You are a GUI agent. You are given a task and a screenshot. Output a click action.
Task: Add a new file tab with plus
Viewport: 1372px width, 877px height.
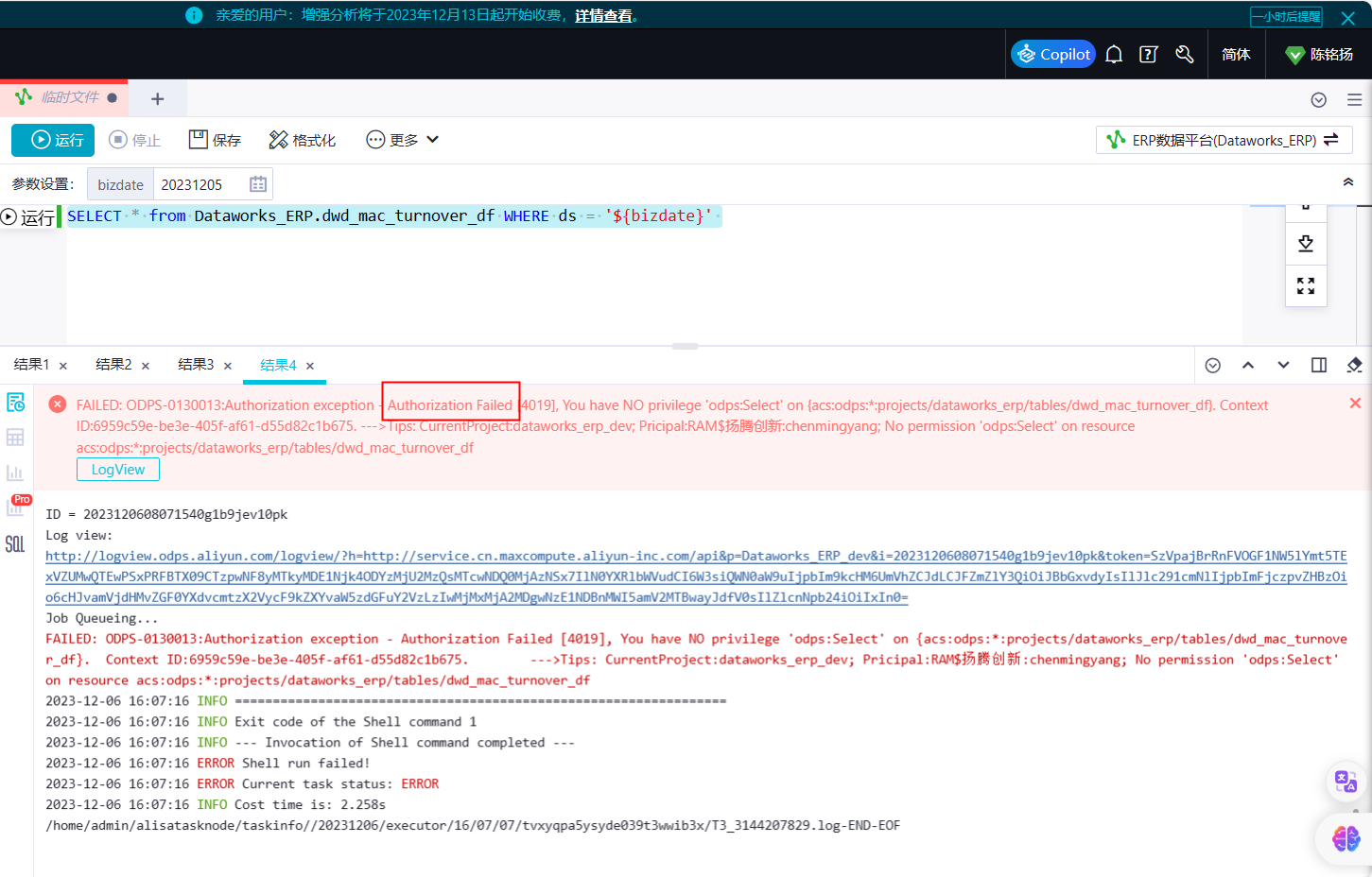158,98
